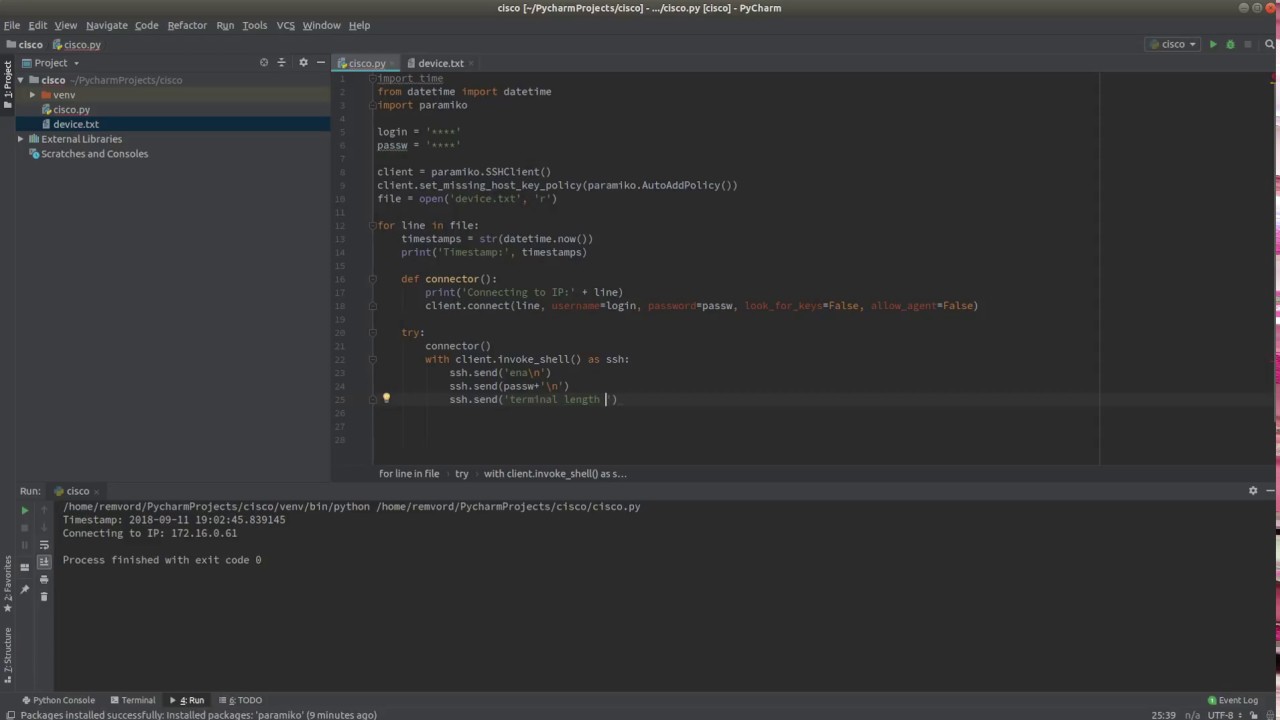The image size is (1280, 720).
Task: Open the Refactor menu
Action: (187, 25)
